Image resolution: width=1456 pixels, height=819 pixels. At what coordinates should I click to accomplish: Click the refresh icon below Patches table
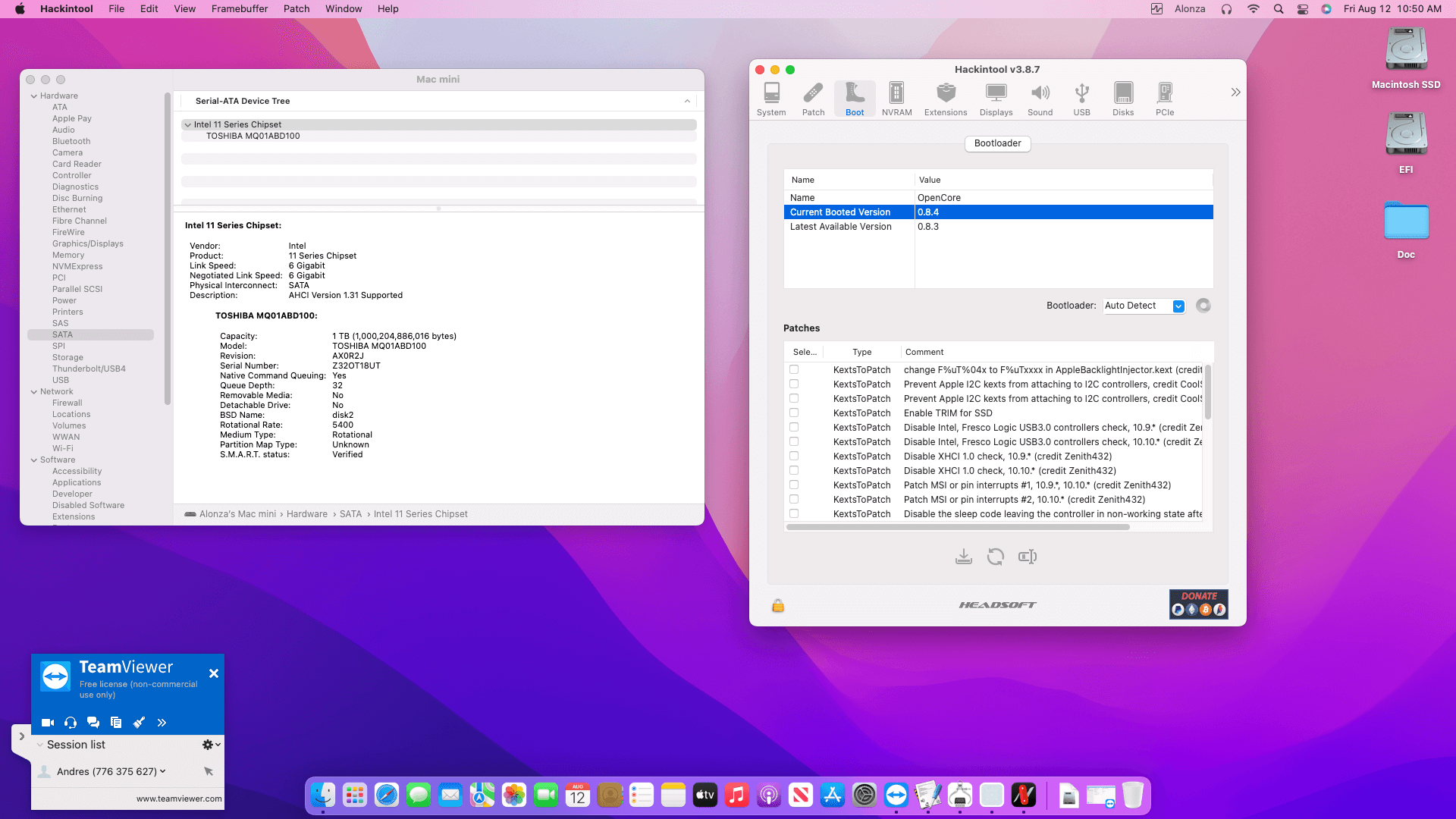tap(995, 557)
